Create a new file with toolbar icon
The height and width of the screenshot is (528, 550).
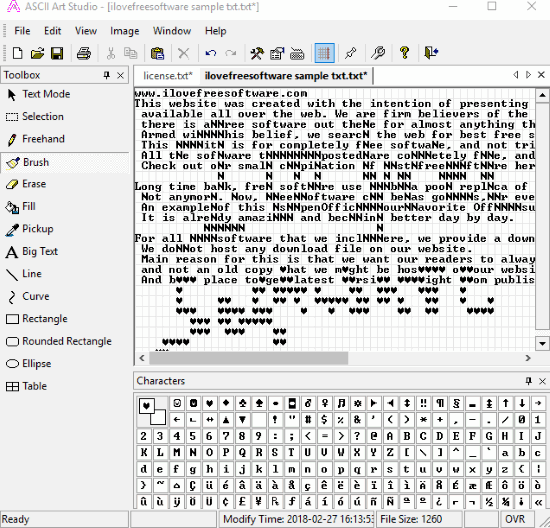(x=18, y=53)
